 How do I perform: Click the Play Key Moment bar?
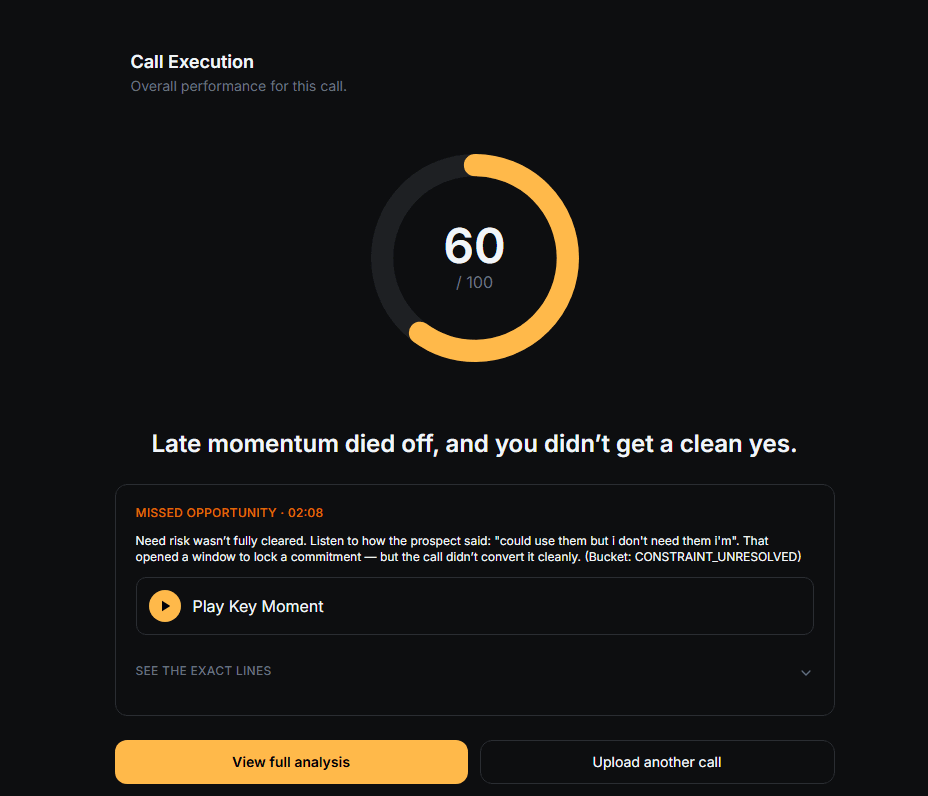click(474, 606)
